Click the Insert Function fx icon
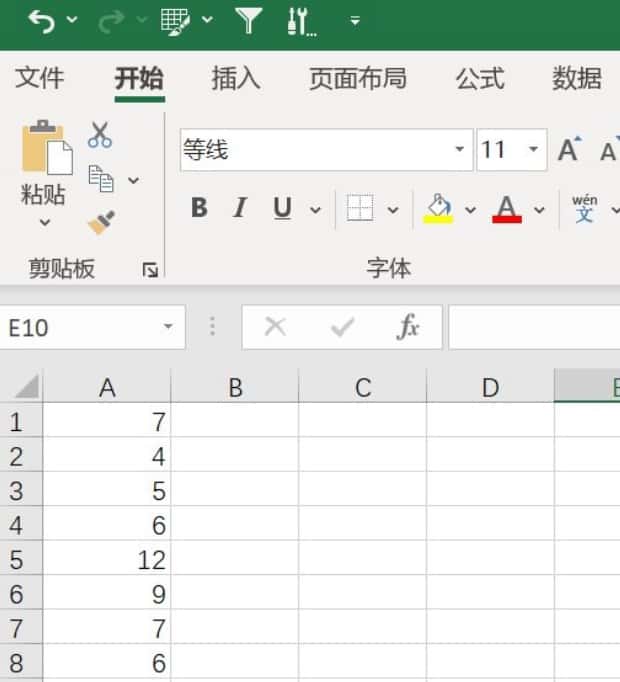The width and height of the screenshot is (620, 682). (408, 327)
